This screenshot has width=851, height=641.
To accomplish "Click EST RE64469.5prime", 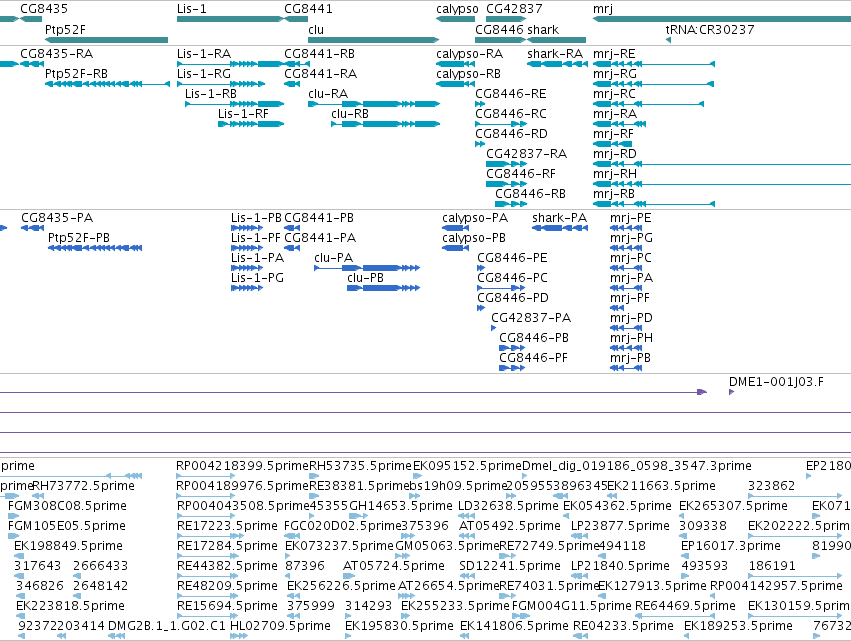I will point(675,616).
